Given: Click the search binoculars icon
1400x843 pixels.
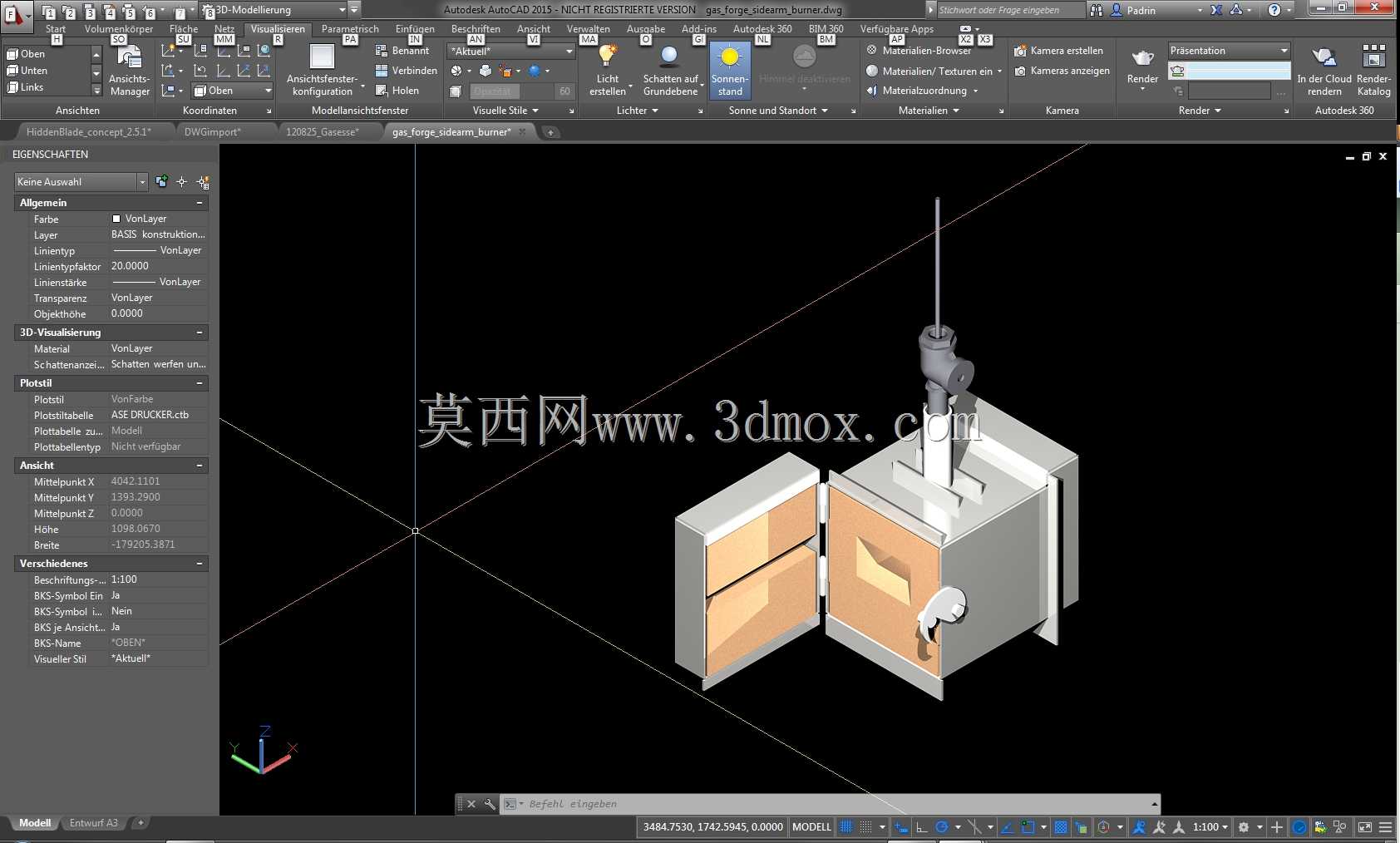Looking at the screenshot, I should click(1097, 10).
